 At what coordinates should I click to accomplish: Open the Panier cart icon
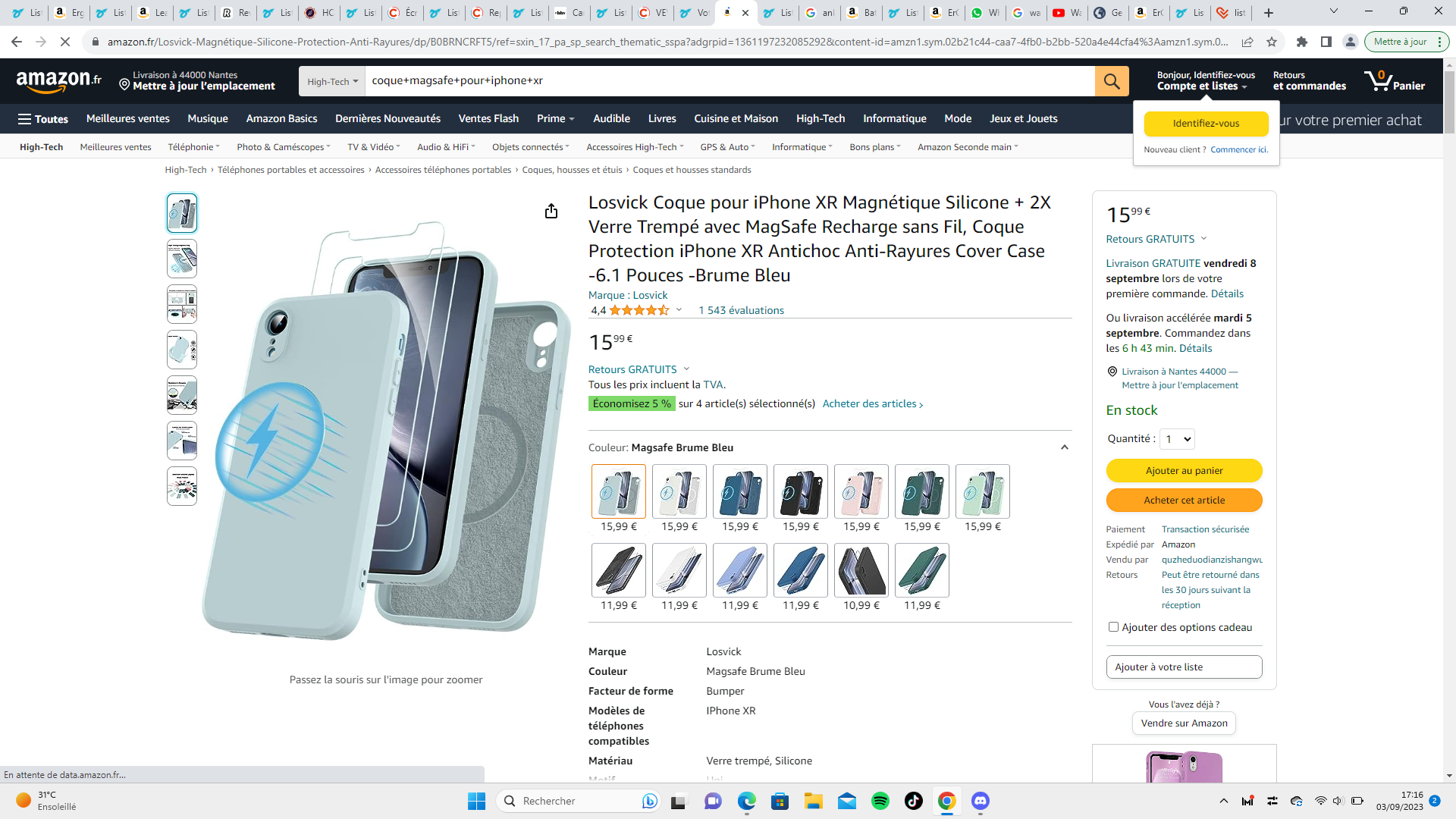point(1395,81)
